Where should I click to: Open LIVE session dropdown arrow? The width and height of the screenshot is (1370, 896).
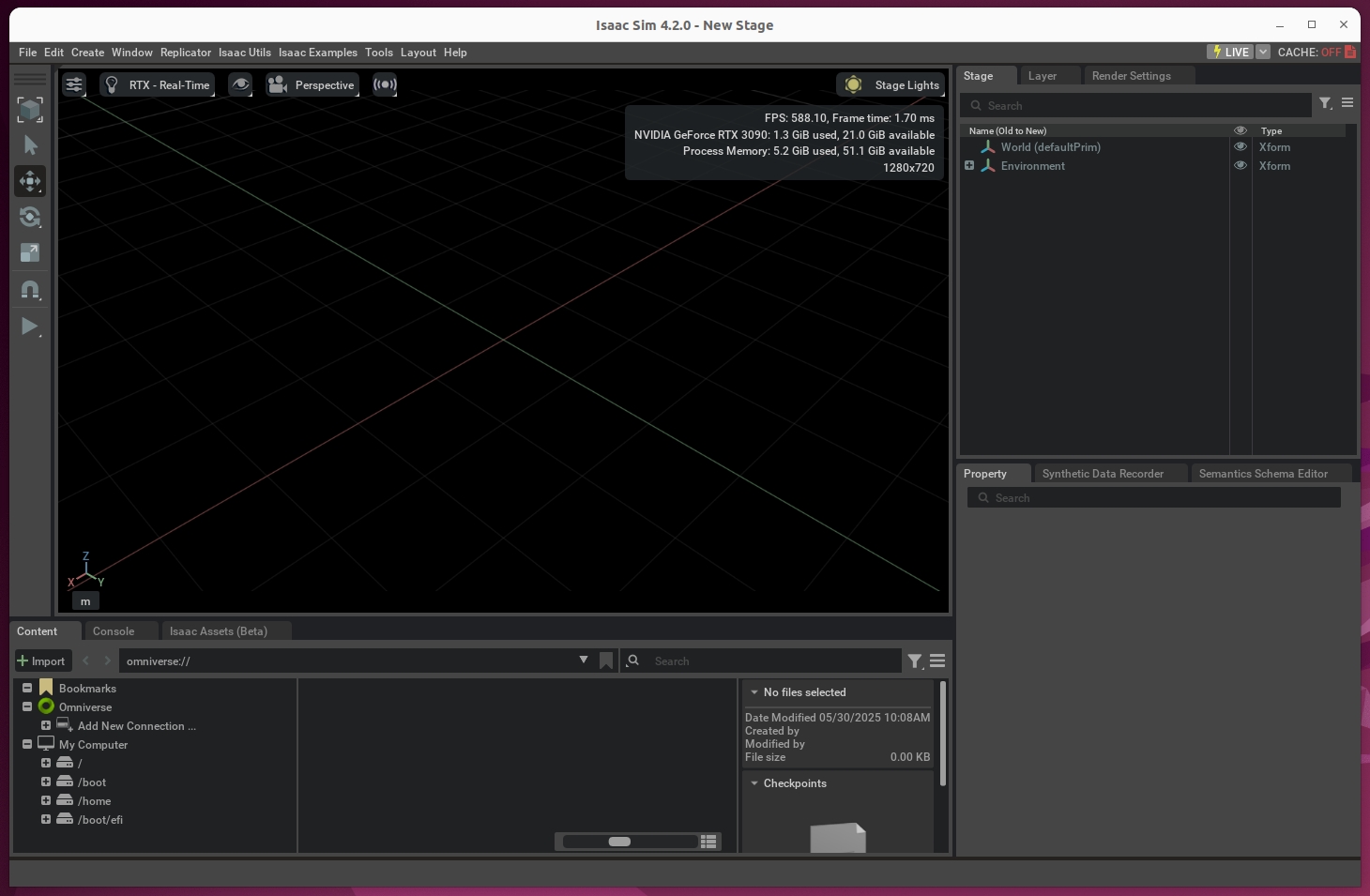1263,52
